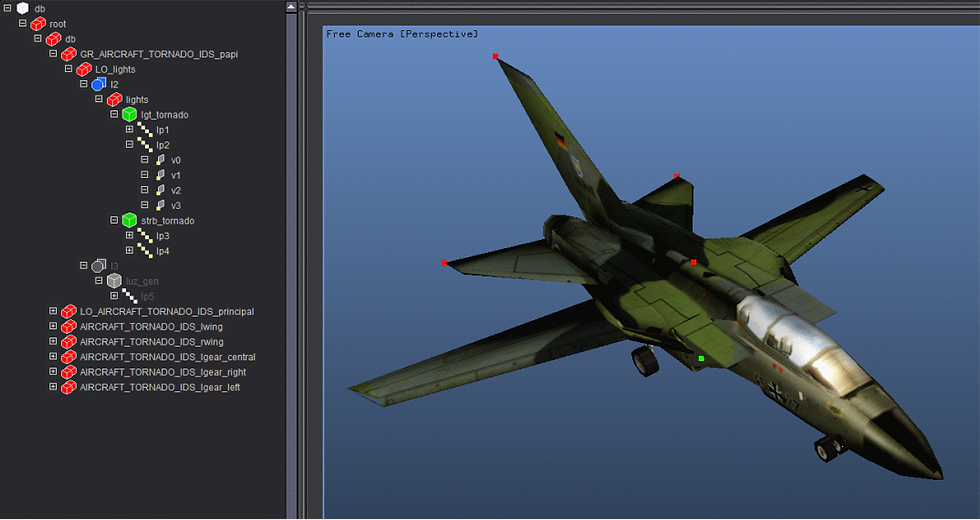Expand the LO_AIRCRAFT_TORNADO_IDS_principal node
980x520 pixels.
click(53, 311)
